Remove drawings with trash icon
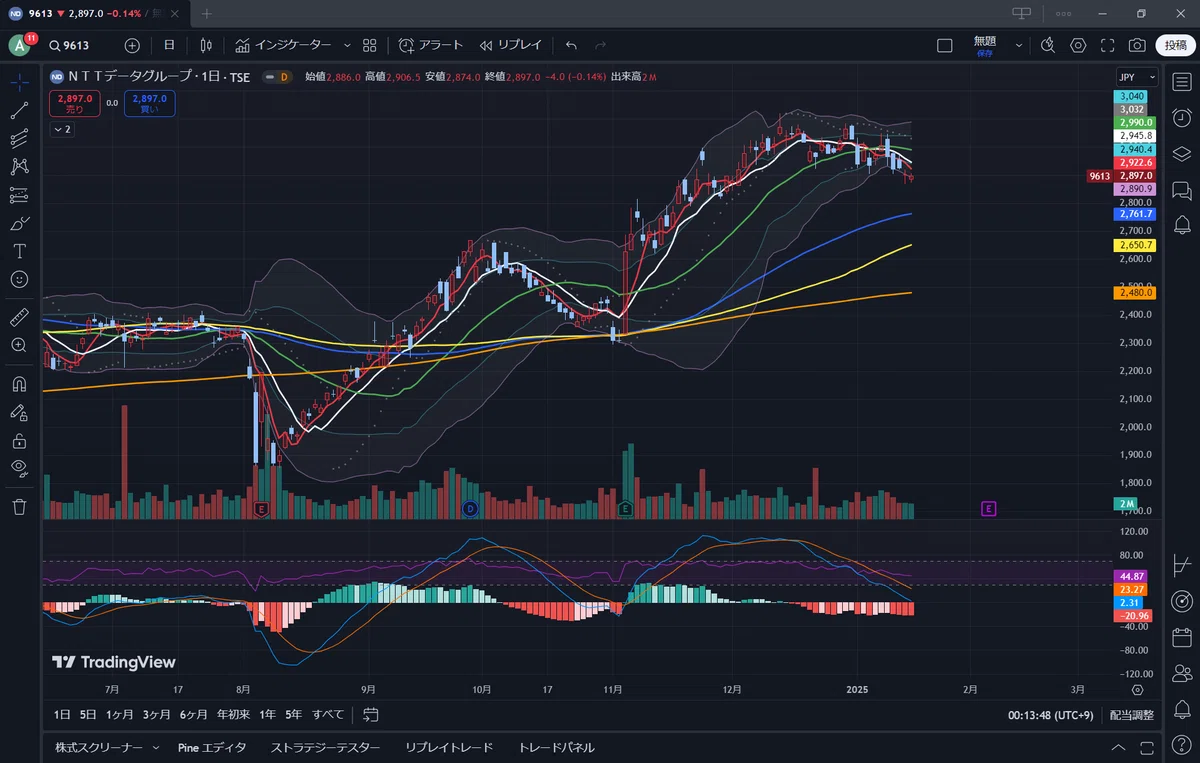This screenshot has width=1200, height=763. click(19, 506)
